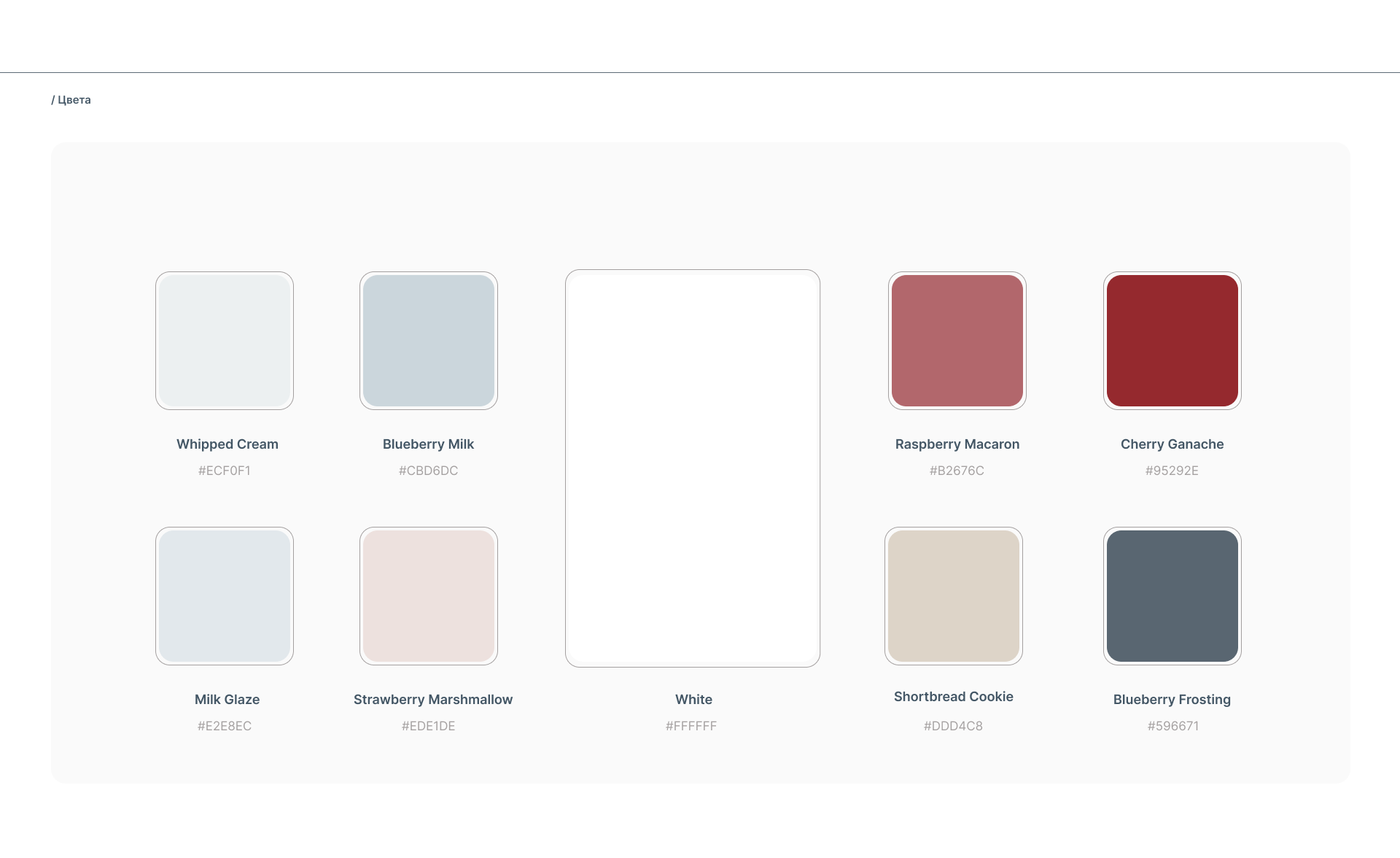Click the Whipped Cream color swatch
This screenshot has height=858, width=1400.
[225, 341]
